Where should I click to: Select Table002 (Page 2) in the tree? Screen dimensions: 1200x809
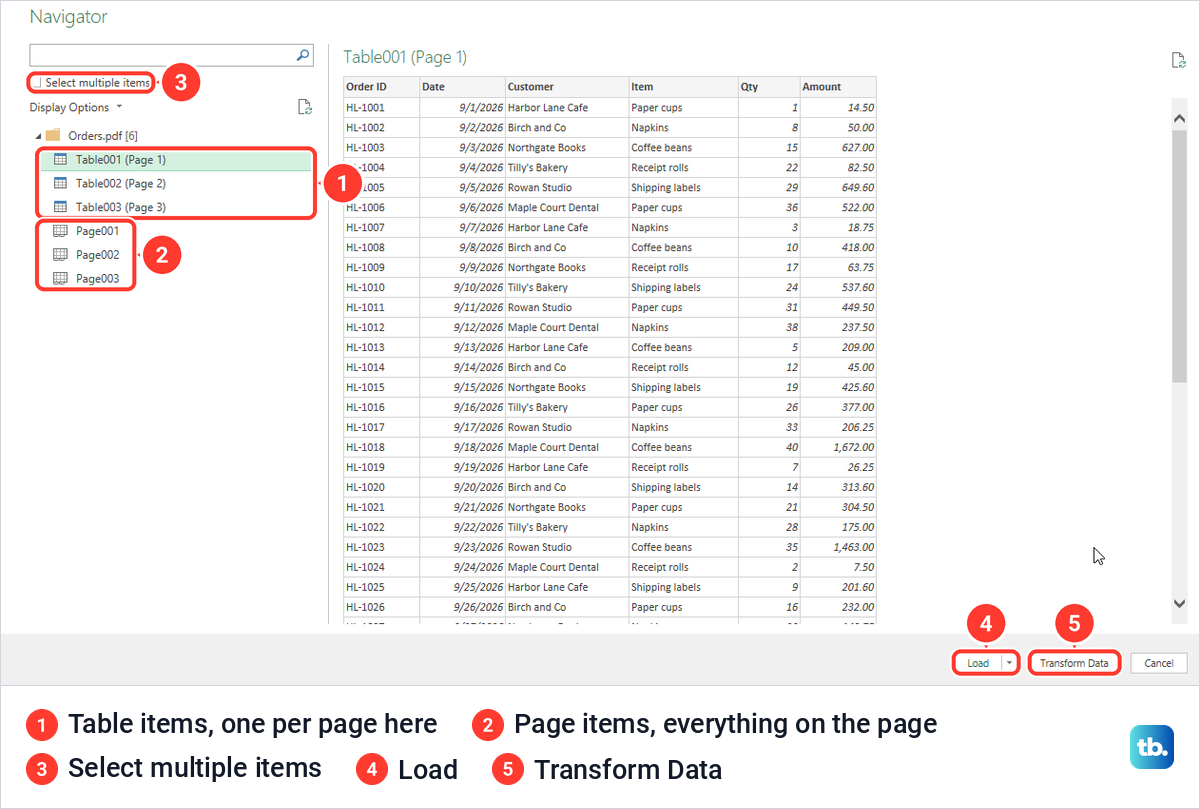[x=176, y=183]
